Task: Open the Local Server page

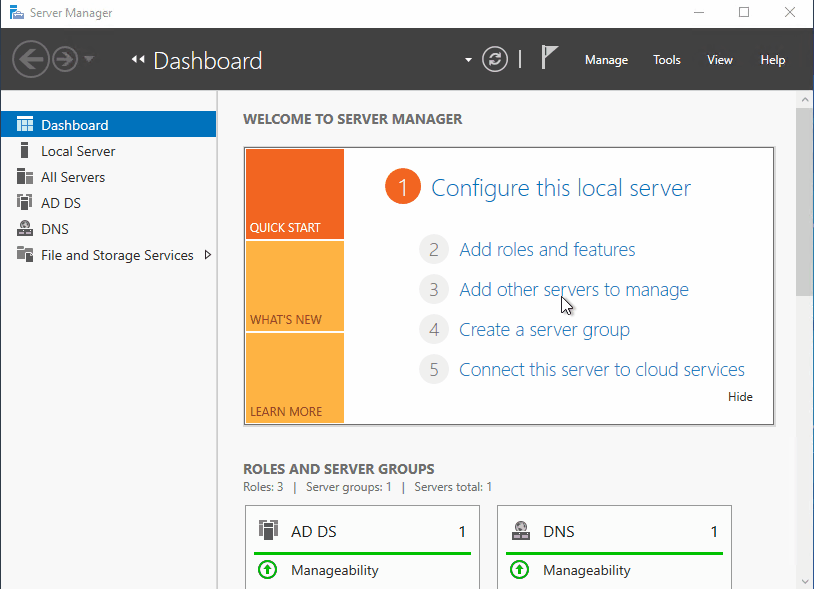Action: tap(77, 150)
